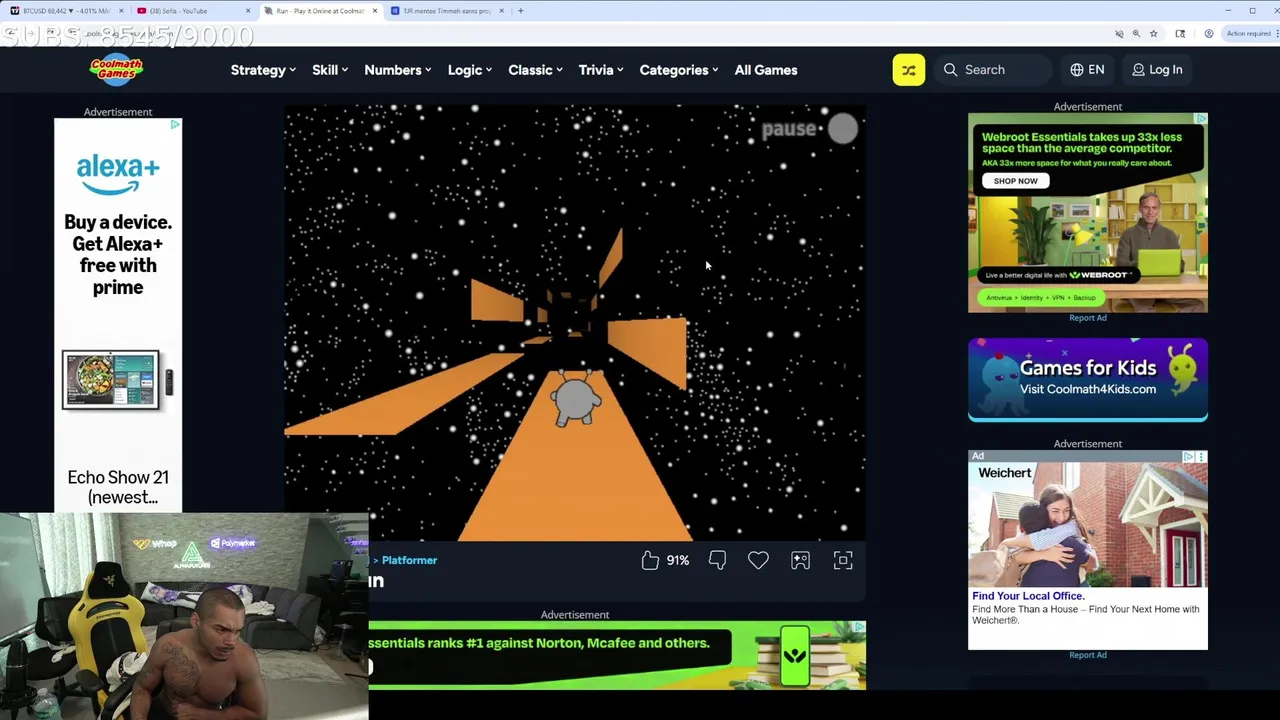This screenshot has width=1280, height=720.
Task: Go to All Games page
Action: click(x=766, y=70)
